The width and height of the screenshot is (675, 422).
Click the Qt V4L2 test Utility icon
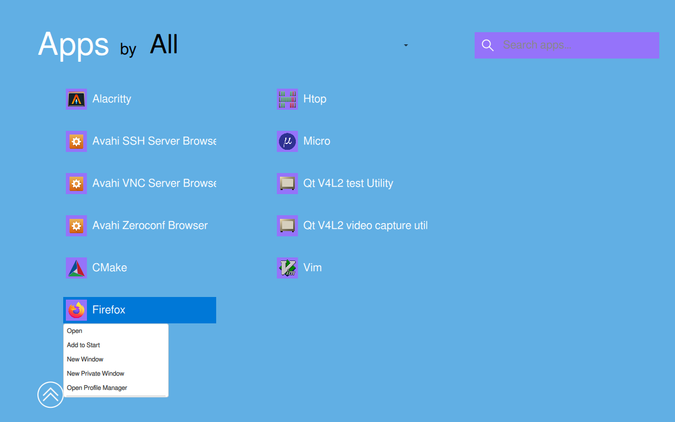(287, 183)
